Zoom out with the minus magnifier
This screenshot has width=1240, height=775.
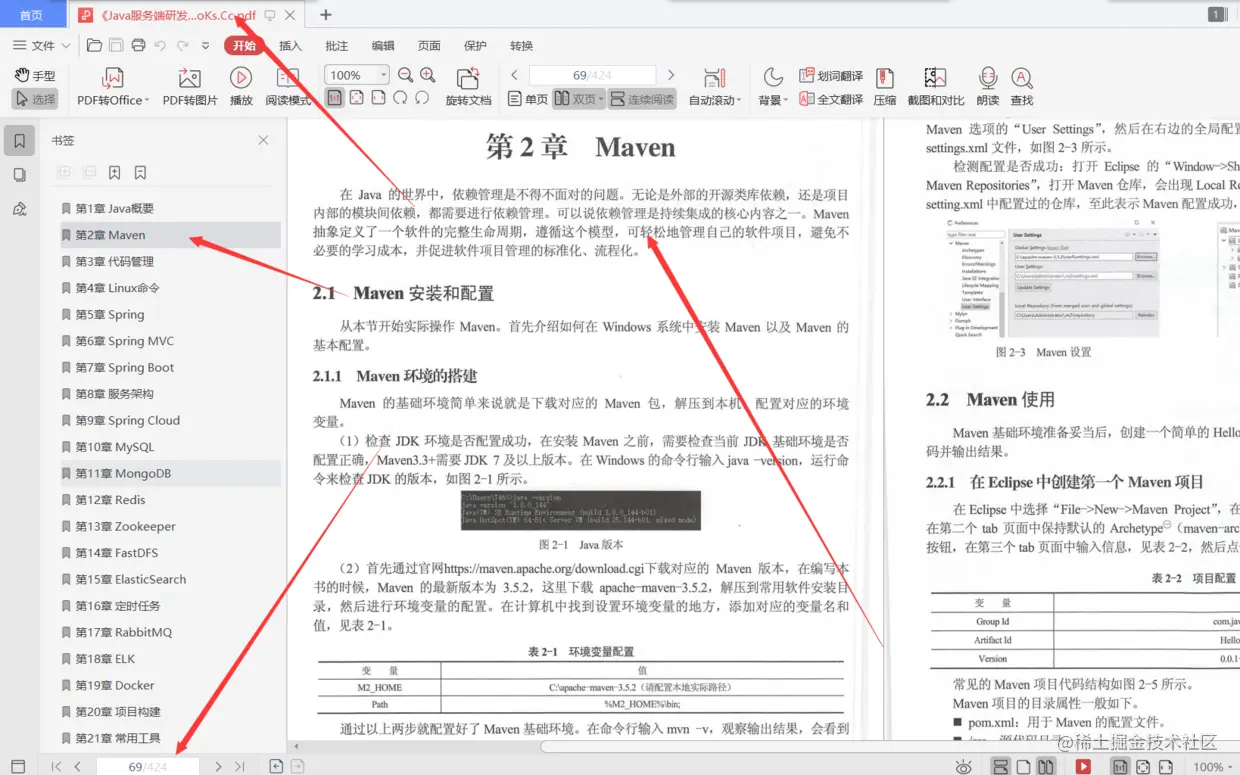(405, 75)
